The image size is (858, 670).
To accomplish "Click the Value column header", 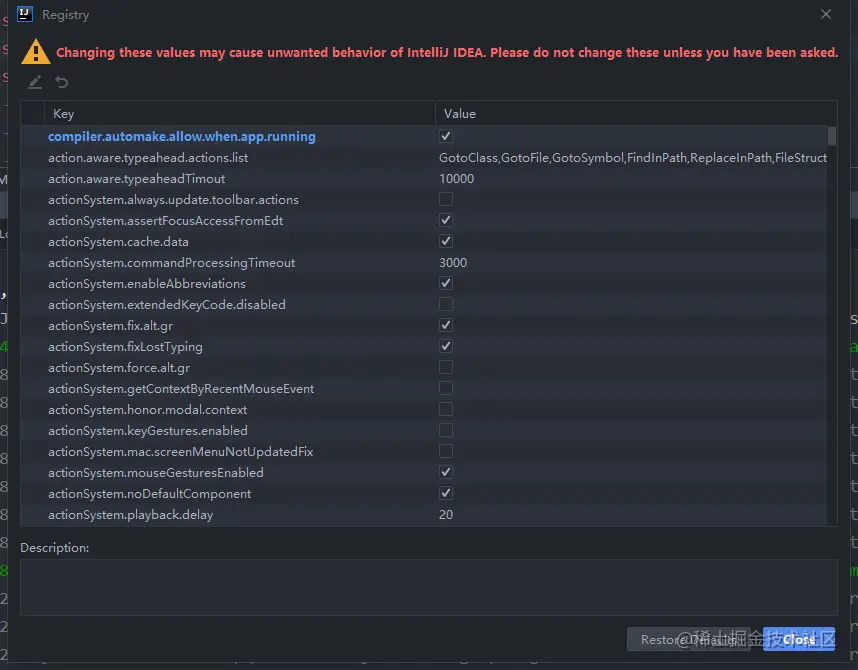I will [x=636, y=113].
